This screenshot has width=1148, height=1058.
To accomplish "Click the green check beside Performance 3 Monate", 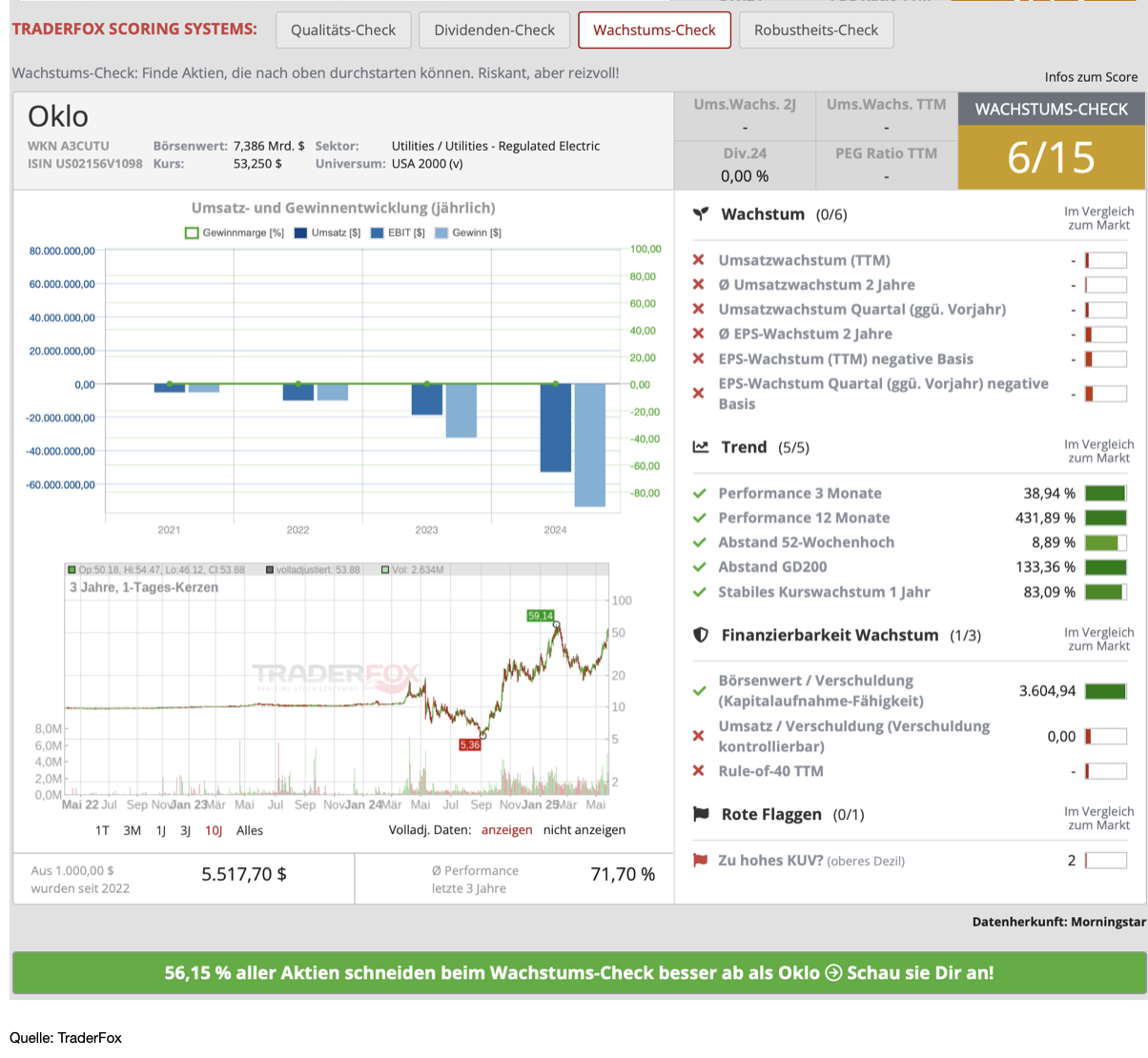I will click(700, 494).
